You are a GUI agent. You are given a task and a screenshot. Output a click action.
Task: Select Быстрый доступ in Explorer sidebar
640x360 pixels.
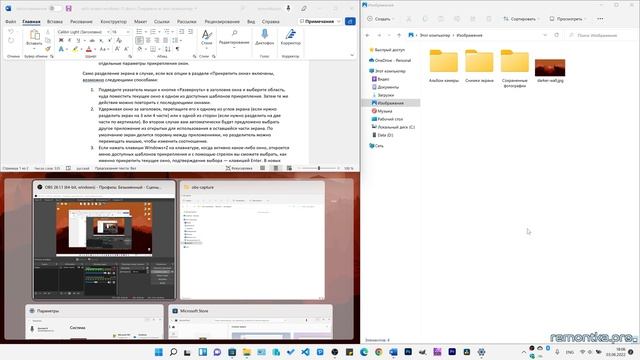(x=387, y=50)
